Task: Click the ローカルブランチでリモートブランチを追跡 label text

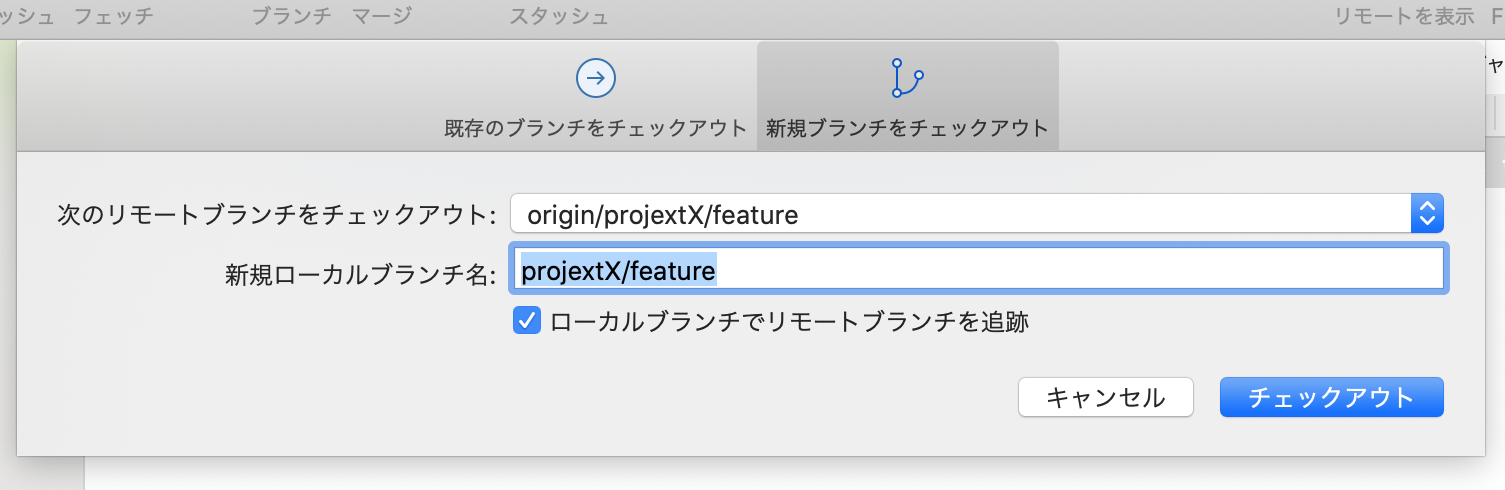Action: [x=790, y=321]
